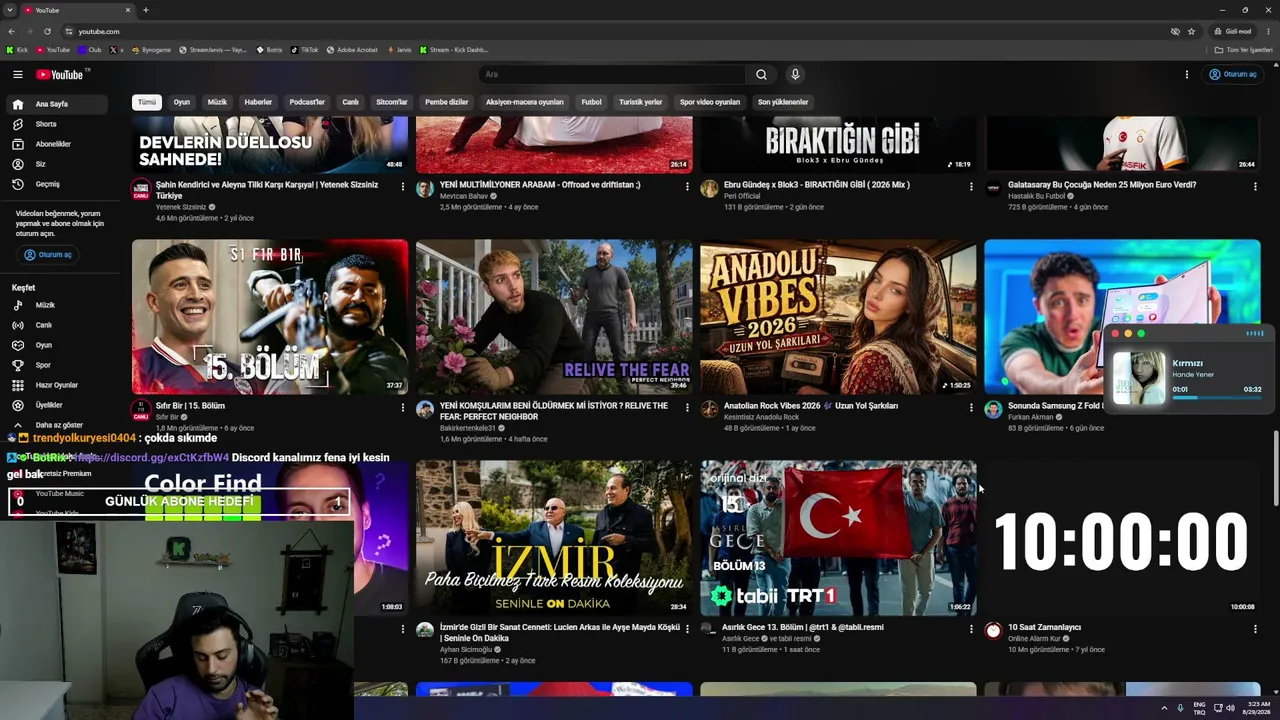Open the YouTube guide hamburger menu
Image resolution: width=1280 pixels, height=720 pixels.
click(18, 74)
